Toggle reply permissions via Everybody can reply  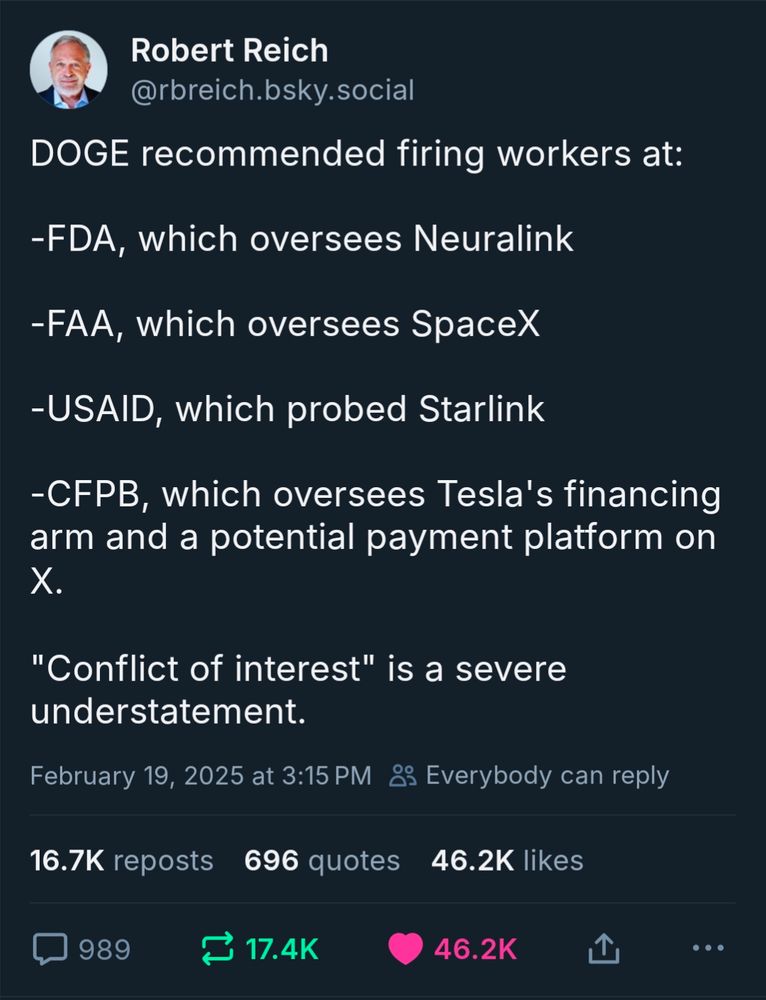(547, 774)
